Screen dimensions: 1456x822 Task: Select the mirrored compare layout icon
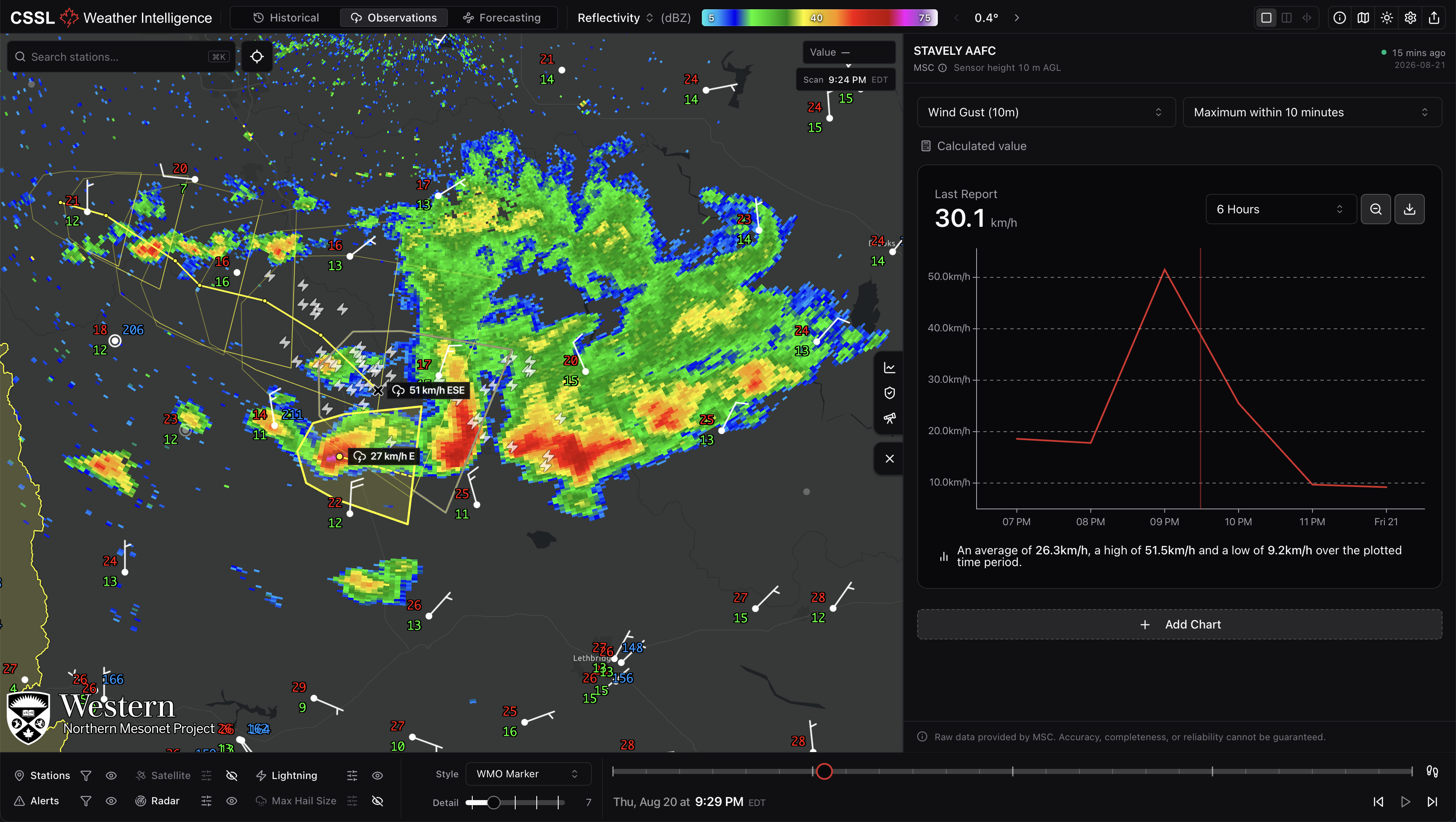coord(1307,18)
